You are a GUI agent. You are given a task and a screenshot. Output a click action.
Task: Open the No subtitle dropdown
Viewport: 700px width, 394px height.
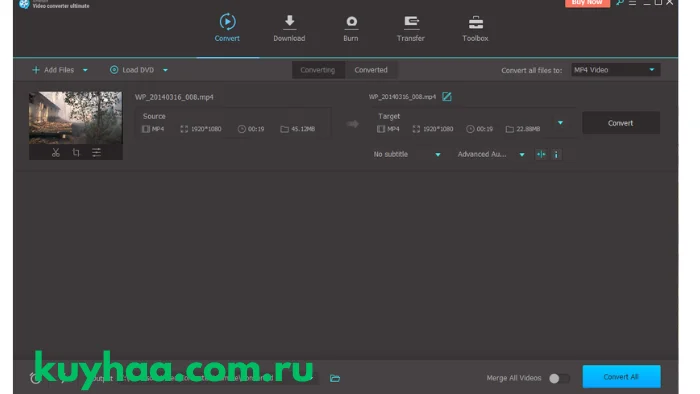407,154
